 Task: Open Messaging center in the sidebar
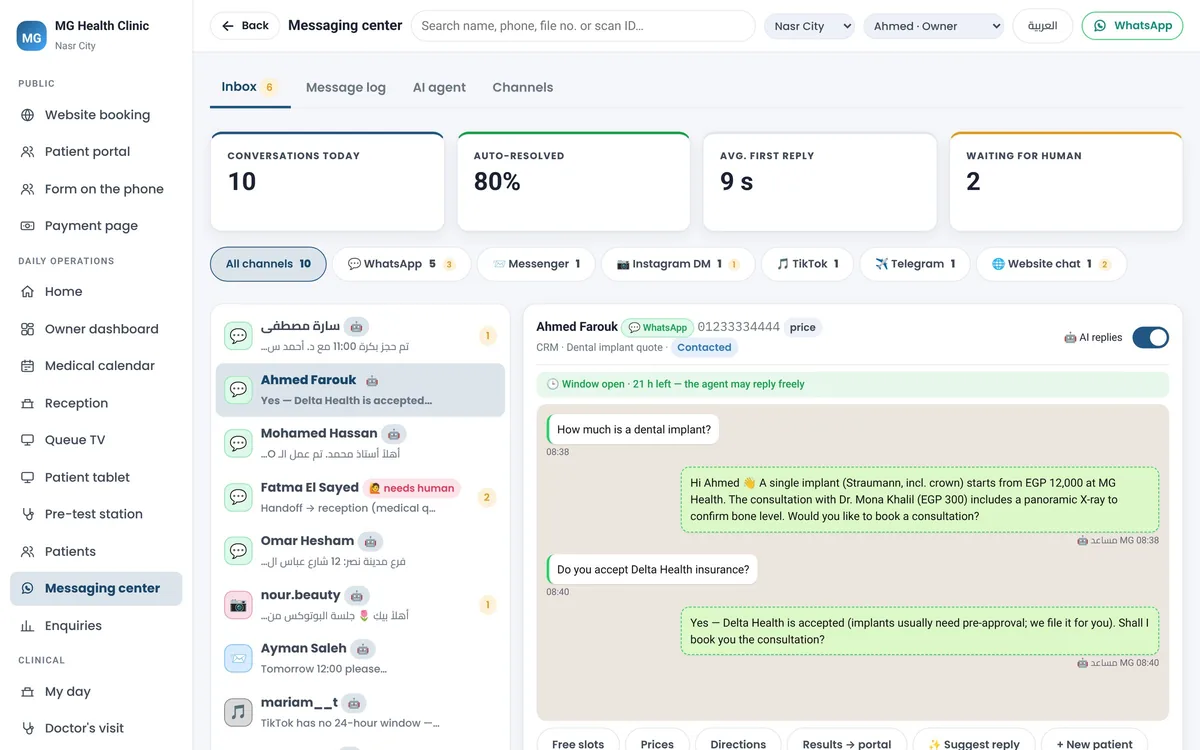click(96, 589)
